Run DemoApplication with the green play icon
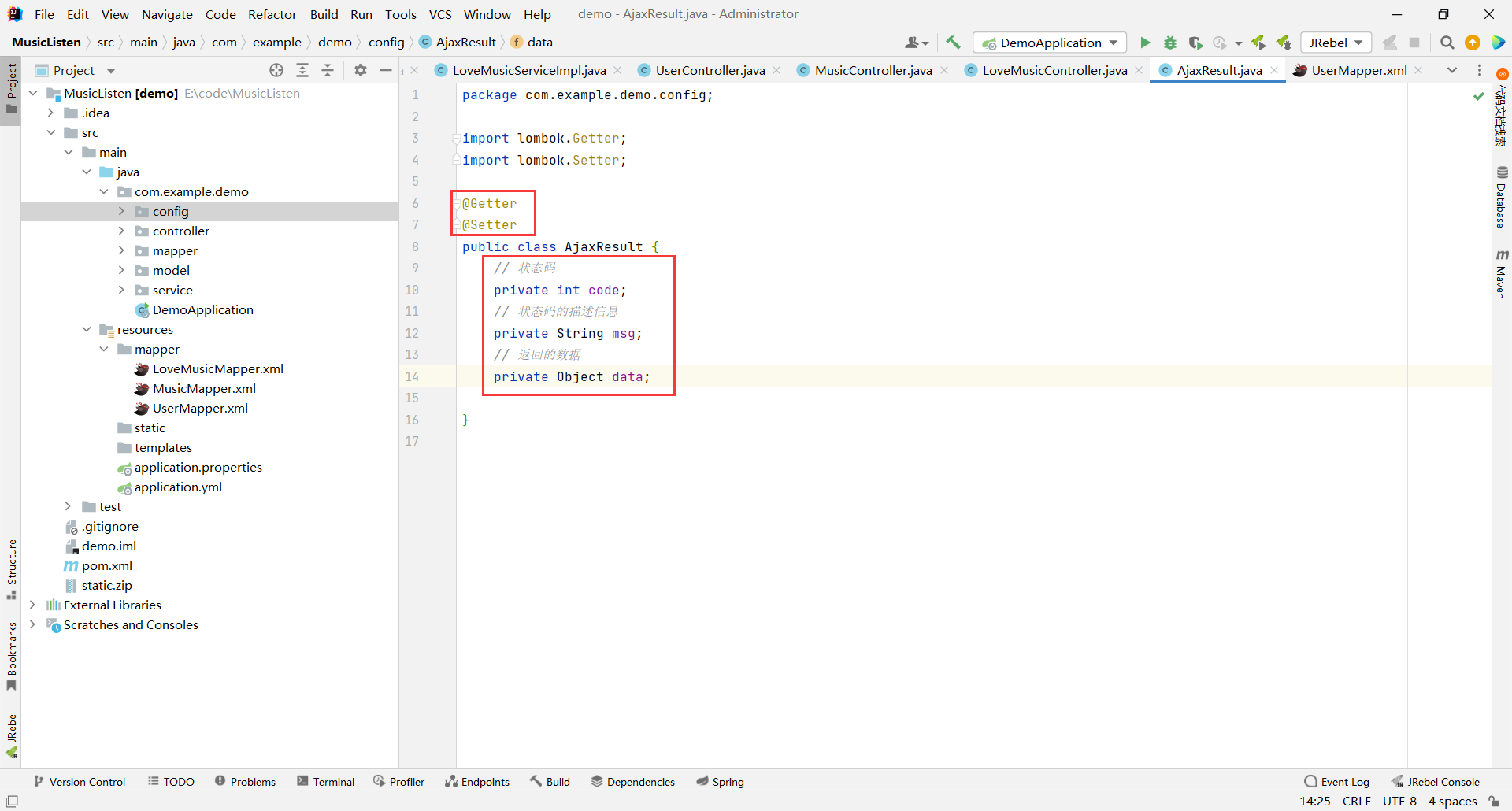Screen dimensions: 1512x811 1145,43
